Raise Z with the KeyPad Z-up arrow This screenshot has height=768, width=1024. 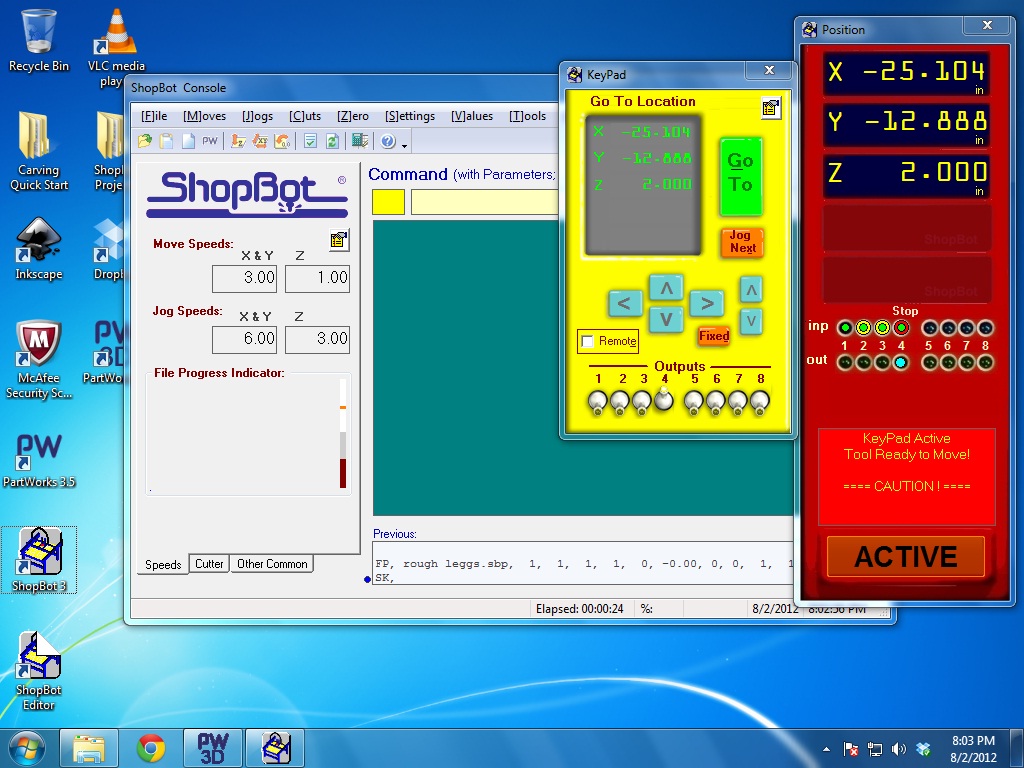pyautogui.click(x=751, y=290)
